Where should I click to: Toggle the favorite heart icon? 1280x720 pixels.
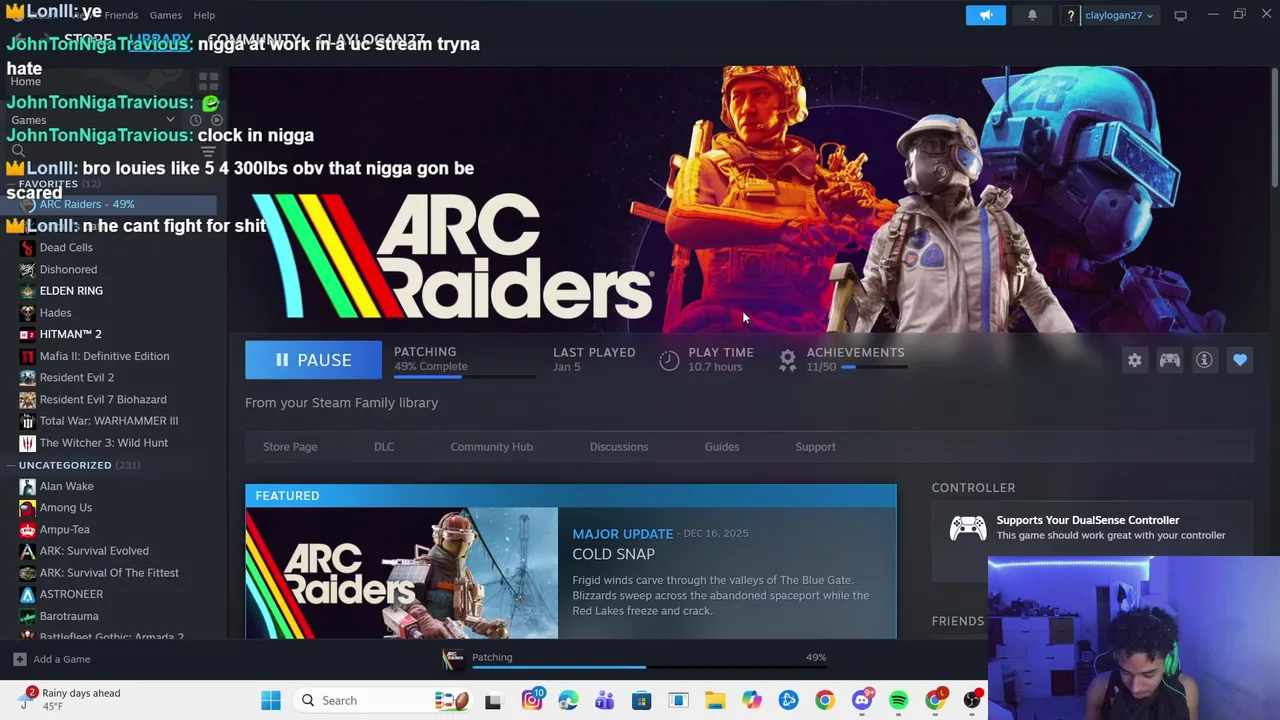tap(1240, 360)
